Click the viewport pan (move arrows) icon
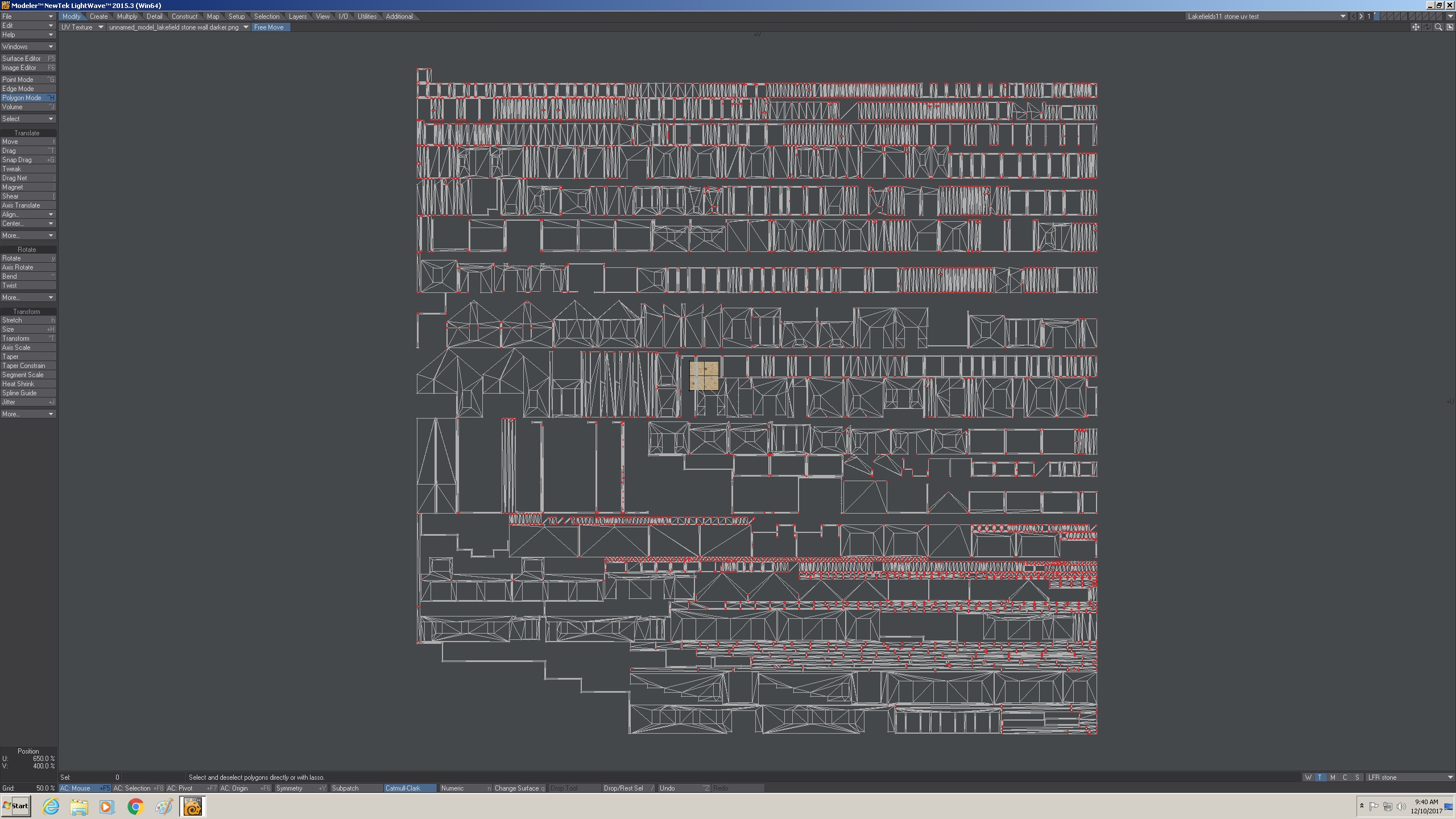The width and height of the screenshot is (1456, 819). [1416, 27]
